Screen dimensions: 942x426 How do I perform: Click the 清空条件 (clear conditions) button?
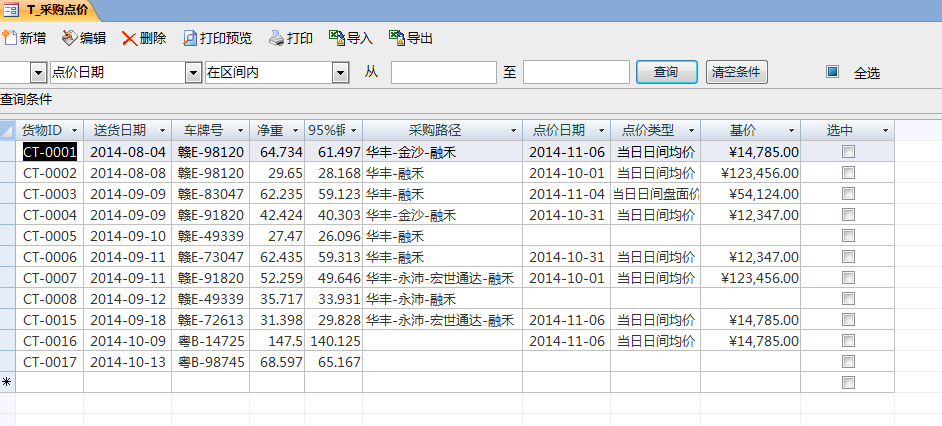(x=736, y=72)
